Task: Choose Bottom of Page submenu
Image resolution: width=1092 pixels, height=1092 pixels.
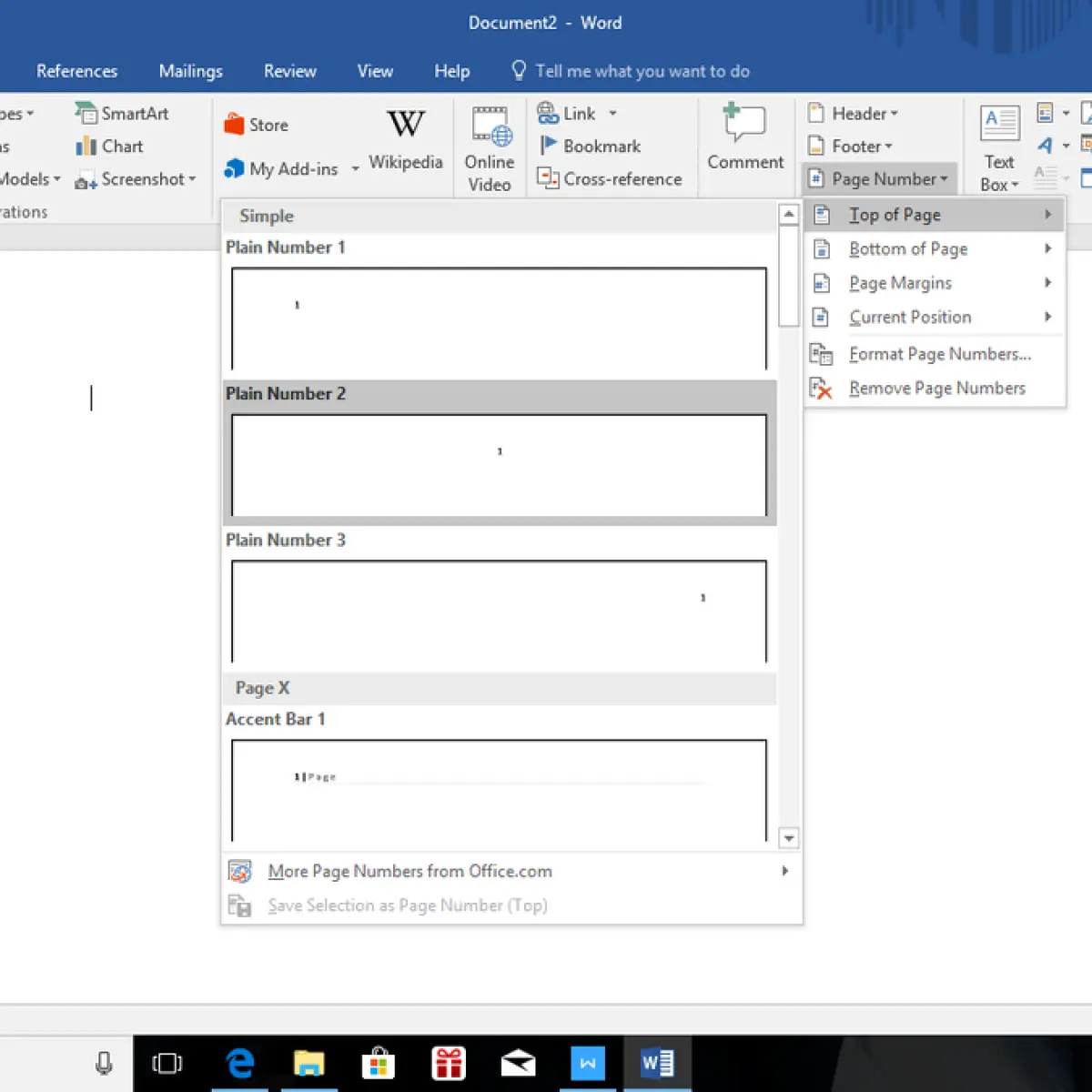Action: pos(935,248)
